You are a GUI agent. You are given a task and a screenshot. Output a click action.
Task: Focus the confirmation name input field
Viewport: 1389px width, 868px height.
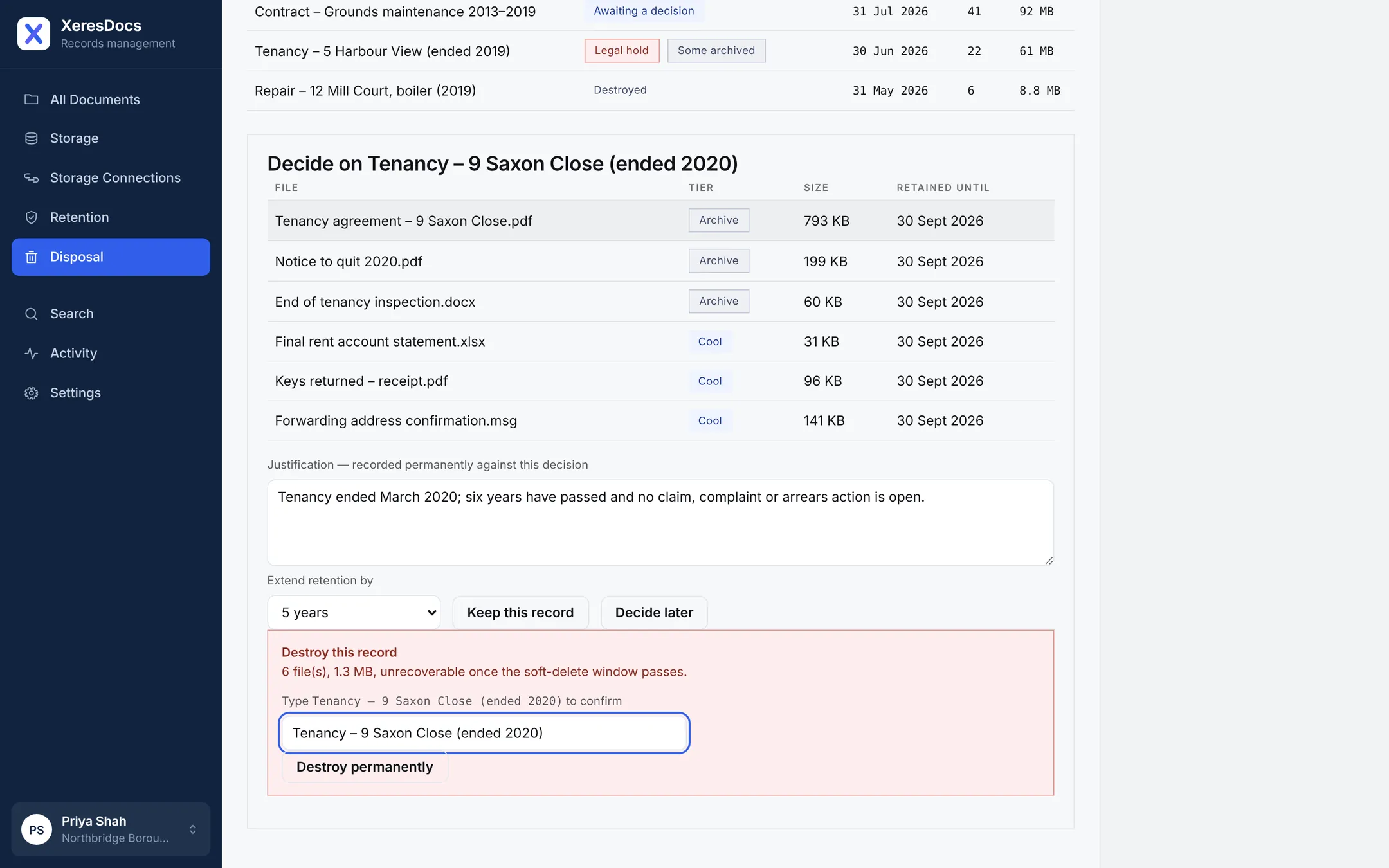[484, 733]
